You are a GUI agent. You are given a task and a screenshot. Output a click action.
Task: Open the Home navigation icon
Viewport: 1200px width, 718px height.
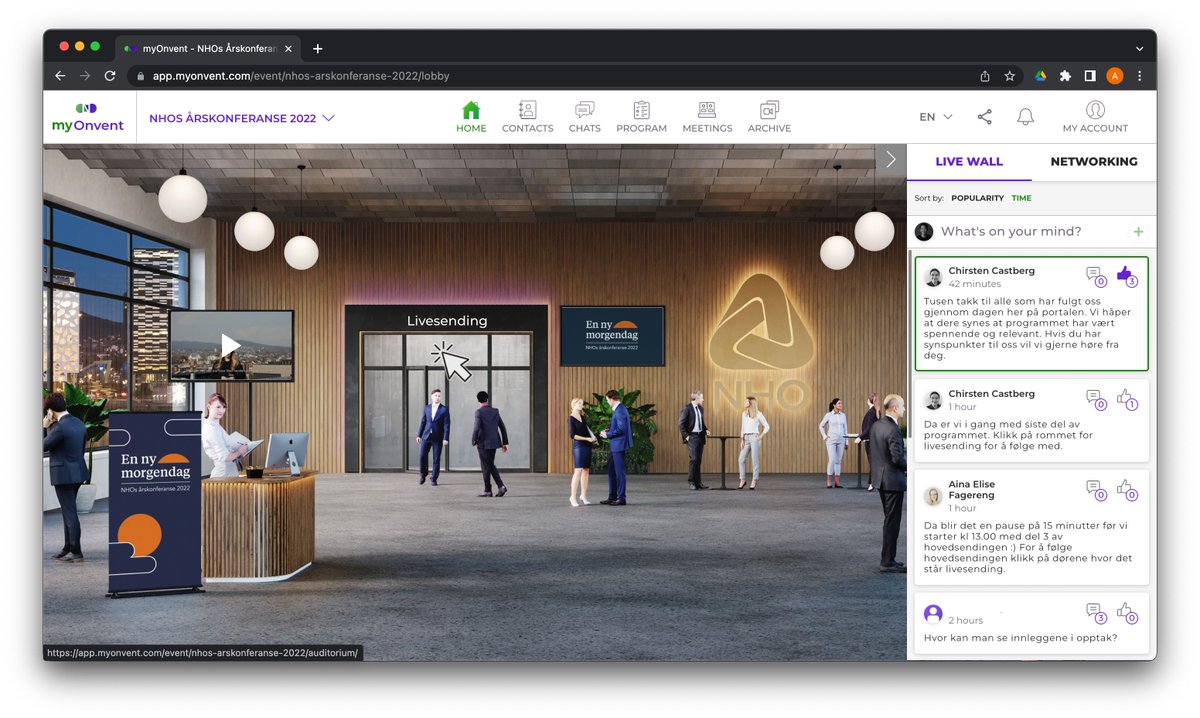[471, 116]
